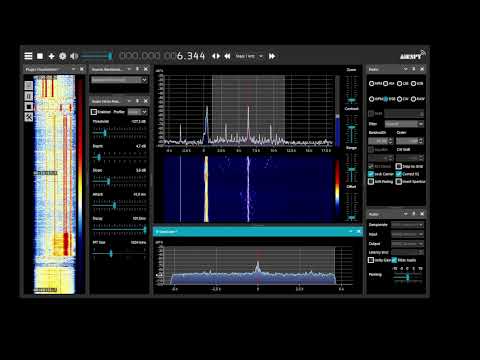Select the Zoom FFT panel header
480x360 pixels.
click(x=257, y=231)
